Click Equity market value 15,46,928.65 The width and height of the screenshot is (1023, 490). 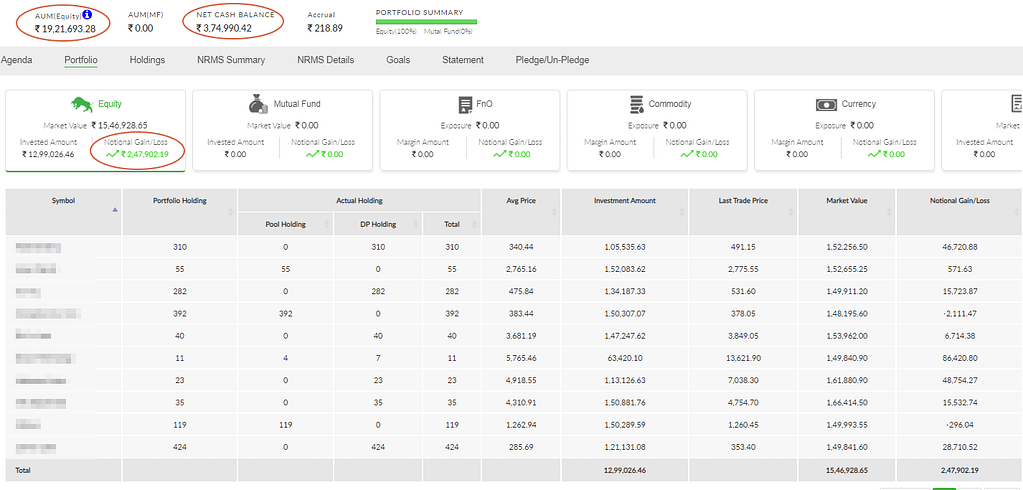coord(119,125)
